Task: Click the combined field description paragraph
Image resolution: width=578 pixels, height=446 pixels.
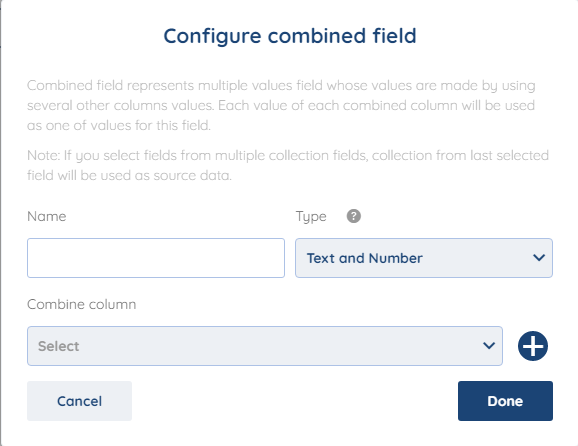Action: 281,105
